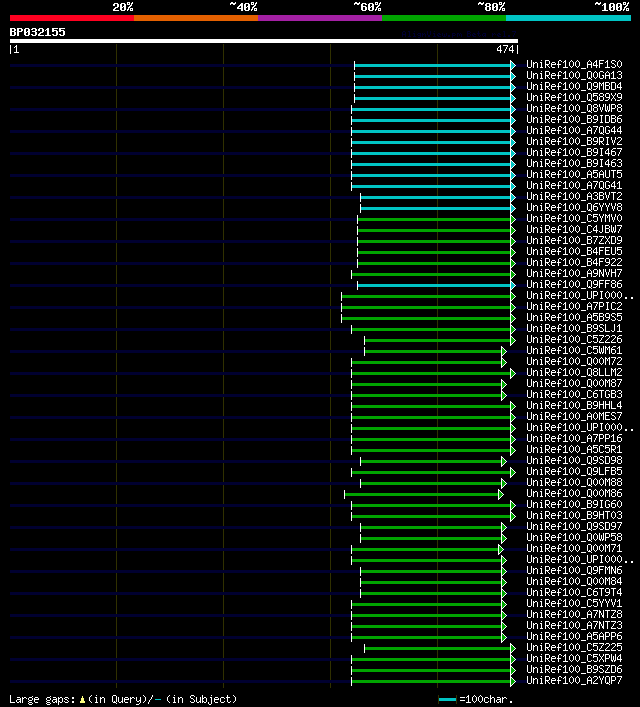Open hit UniRef100_B9IDB6
Screen dimensions: 640x707
coord(574,119)
